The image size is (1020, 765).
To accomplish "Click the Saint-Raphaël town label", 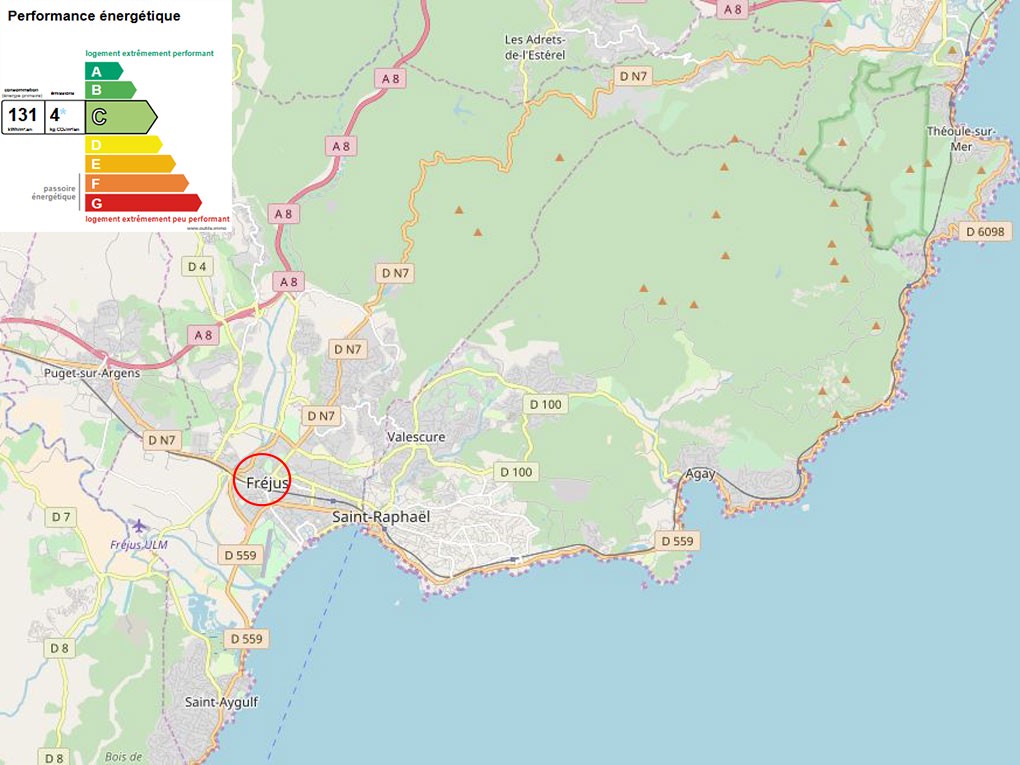I will point(380,517).
